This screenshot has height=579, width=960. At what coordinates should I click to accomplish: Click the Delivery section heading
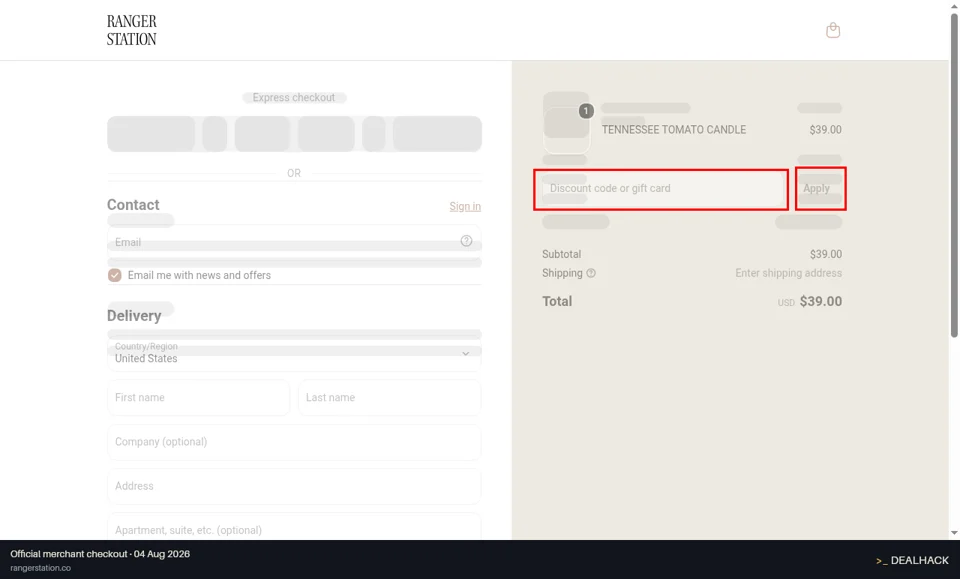point(134,316)
